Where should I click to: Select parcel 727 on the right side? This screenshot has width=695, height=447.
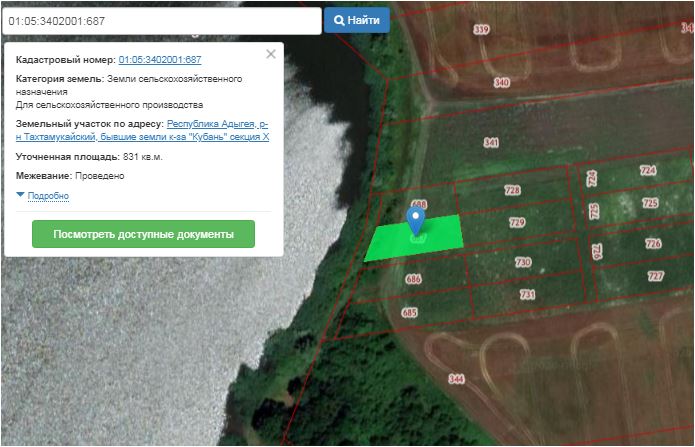(x=655, y=276)
